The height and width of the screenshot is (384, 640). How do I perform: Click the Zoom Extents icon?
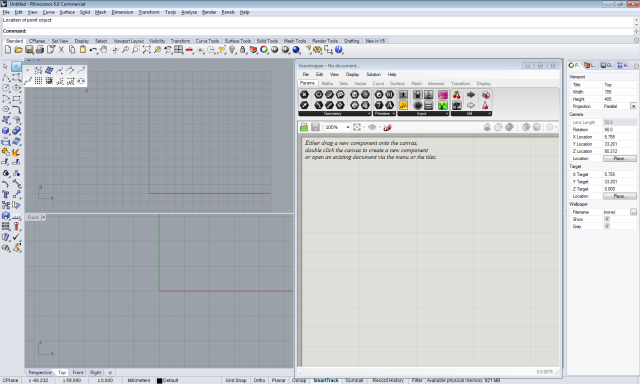point(147,50)
